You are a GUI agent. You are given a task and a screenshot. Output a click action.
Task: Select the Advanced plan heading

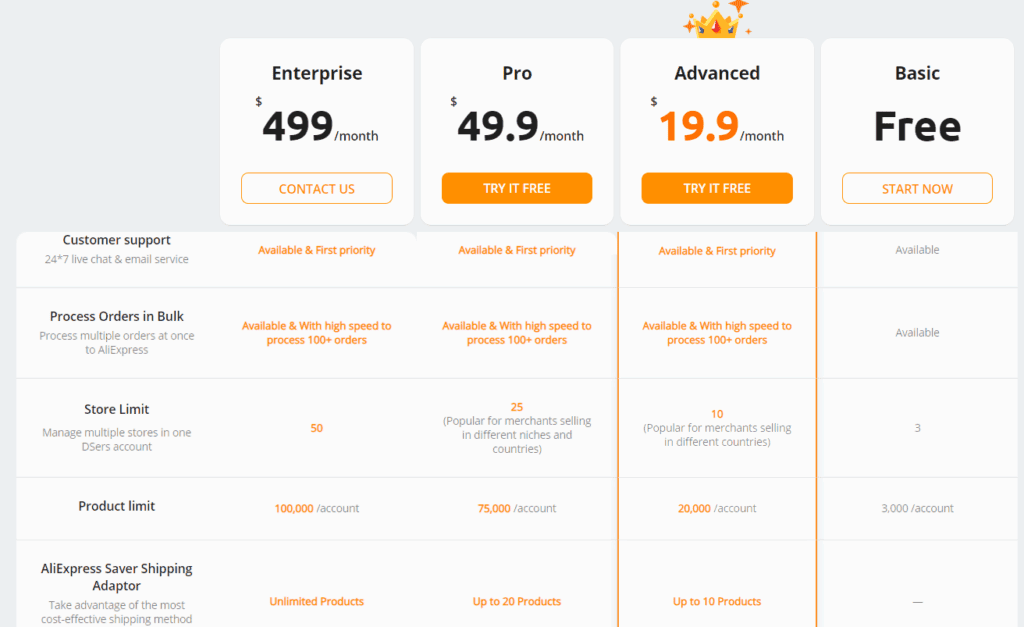(717, 73)
